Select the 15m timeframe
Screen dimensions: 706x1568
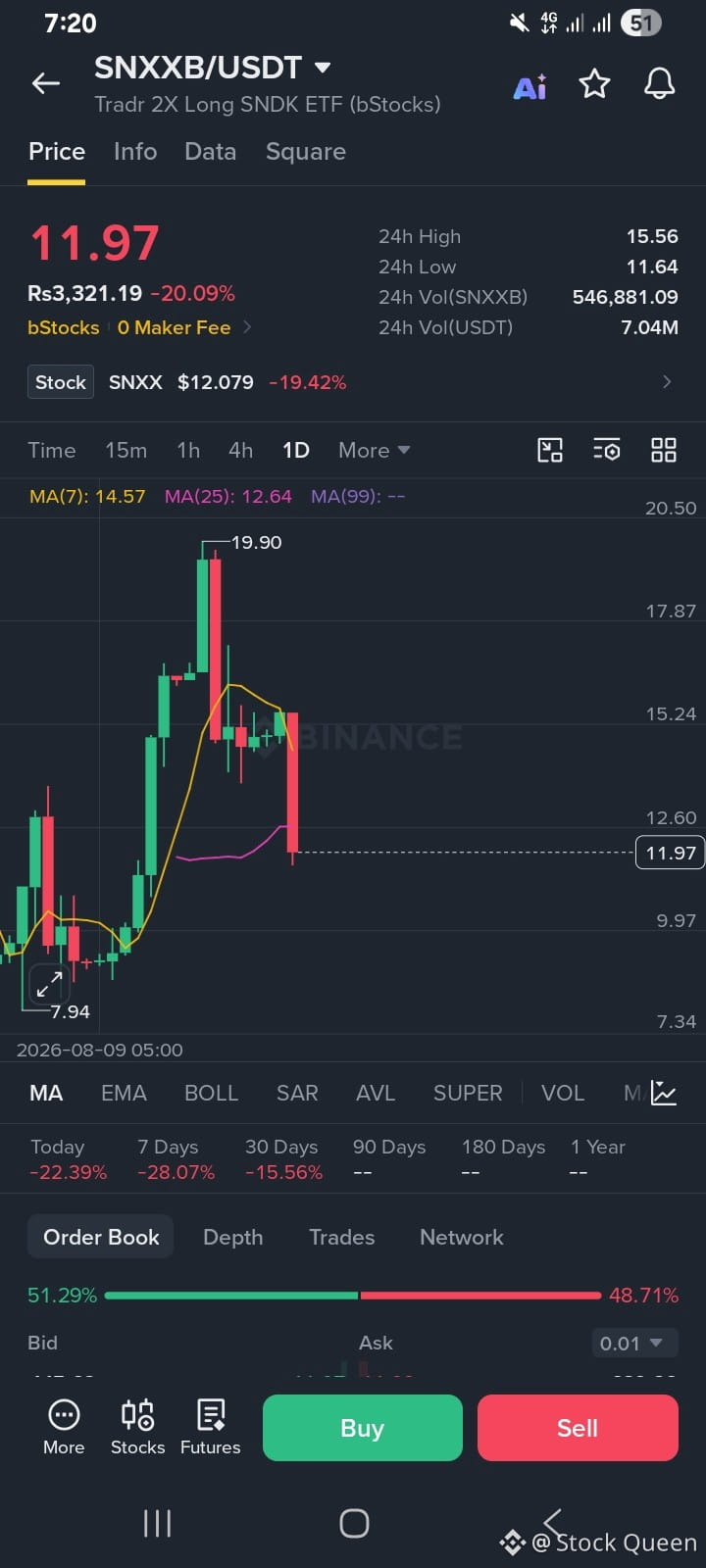(x=126, y=450)
